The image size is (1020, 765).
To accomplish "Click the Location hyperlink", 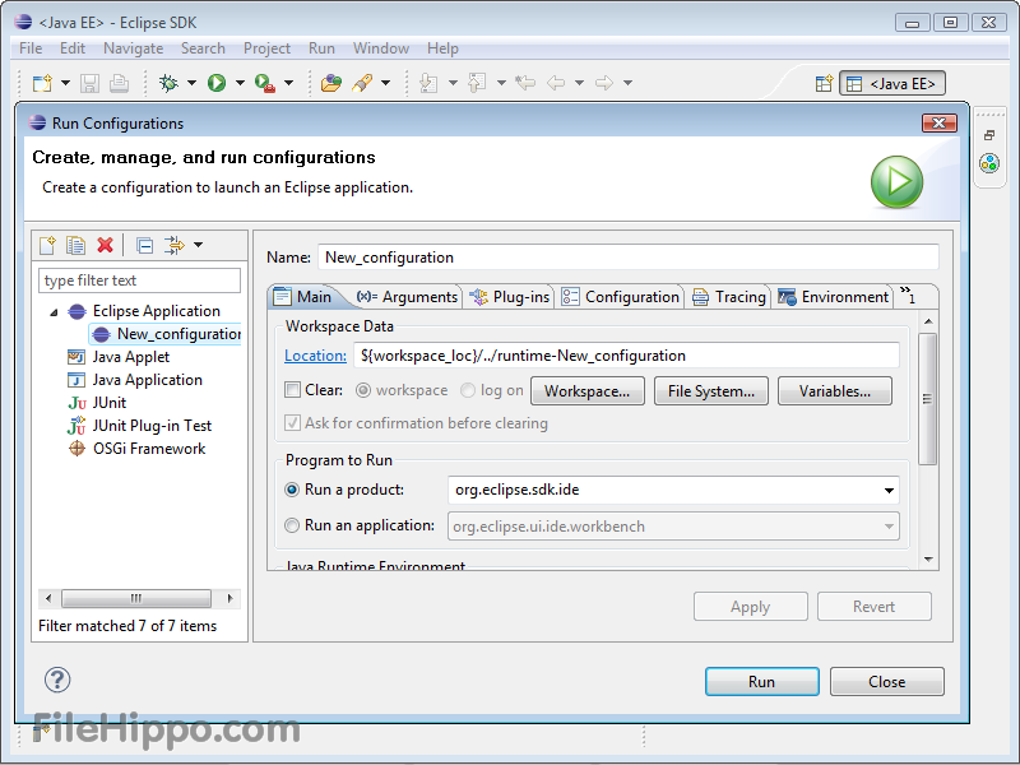I will coord(315,355).
